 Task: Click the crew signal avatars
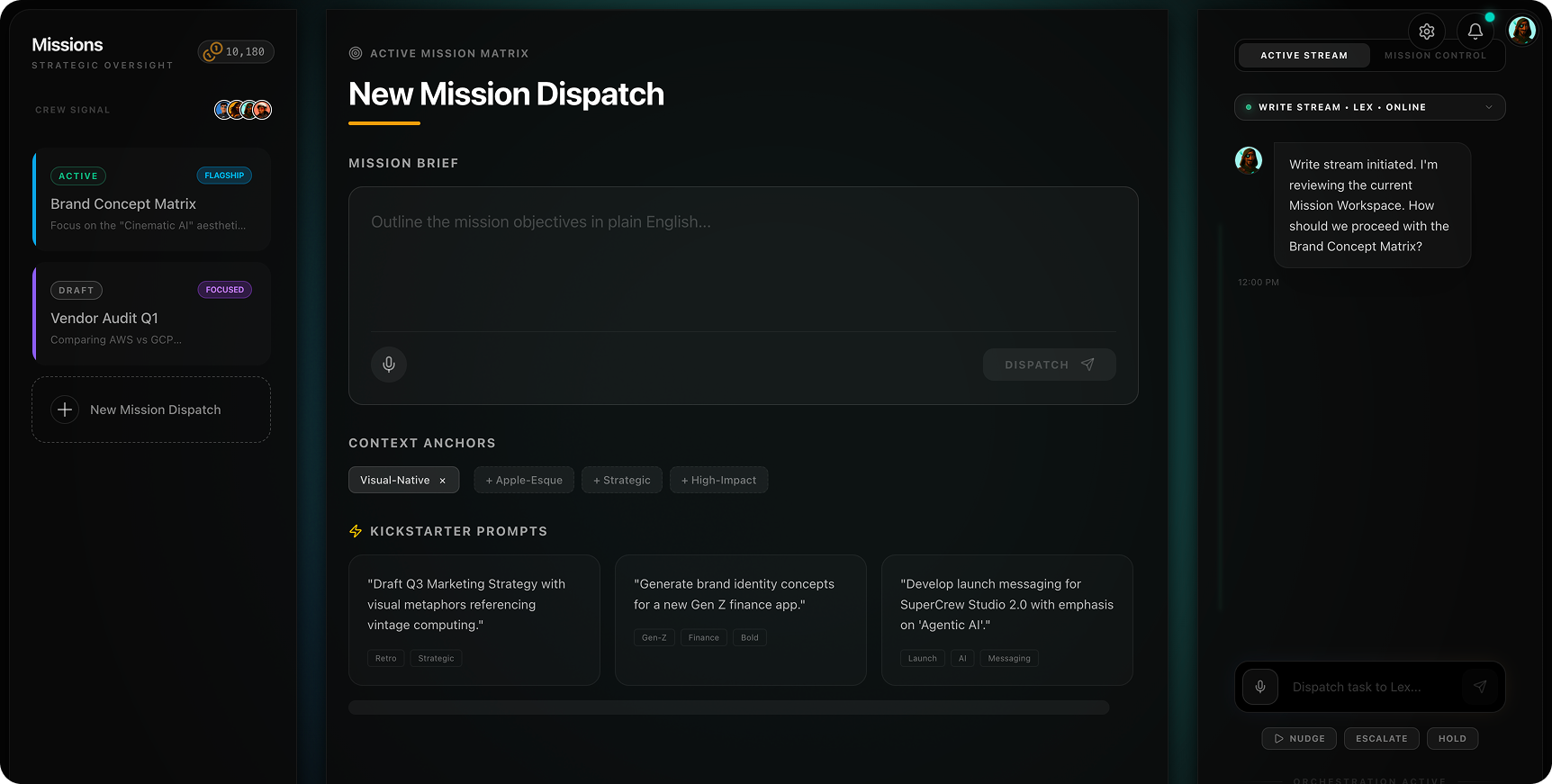coord(243,110)
